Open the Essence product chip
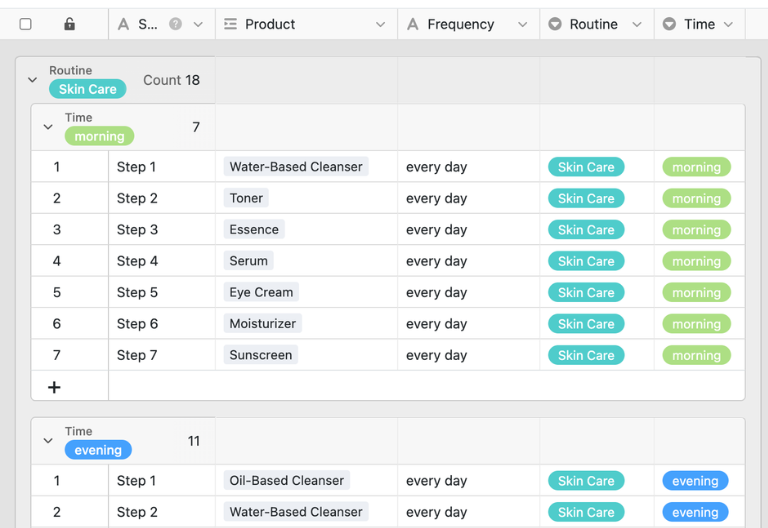This screenshot has width=768, height=528. [254, 229]
